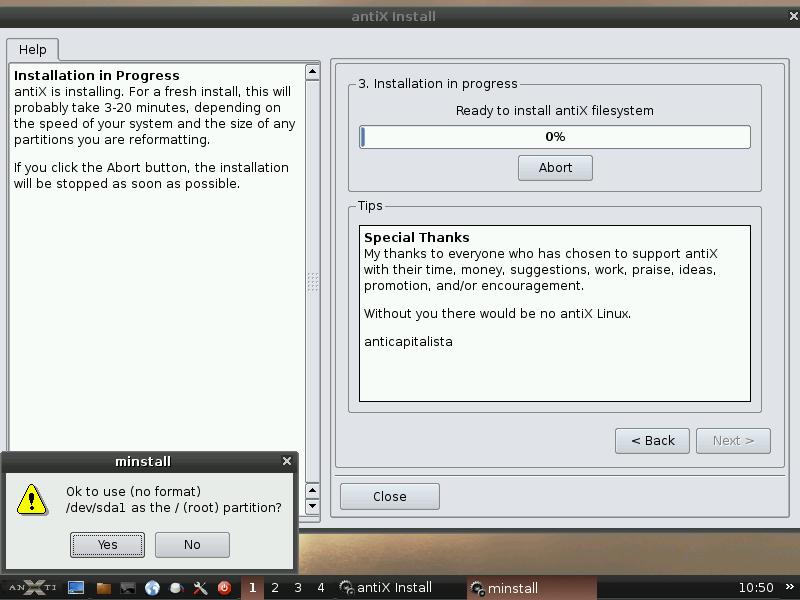Viewport: 800px width, 600px height.
Task: Switch to workspace 4
Action: pyautogui.click(x=321, y=588)
